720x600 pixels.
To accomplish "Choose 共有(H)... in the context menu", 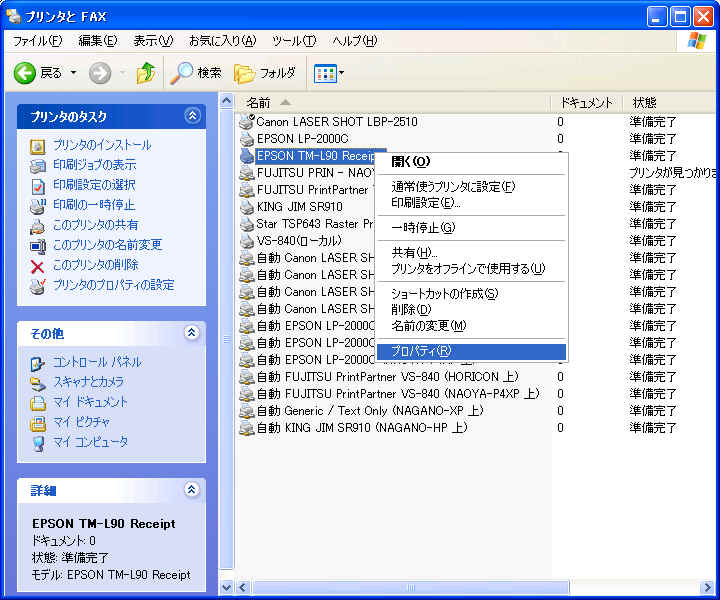I will [x=471, y=252].
